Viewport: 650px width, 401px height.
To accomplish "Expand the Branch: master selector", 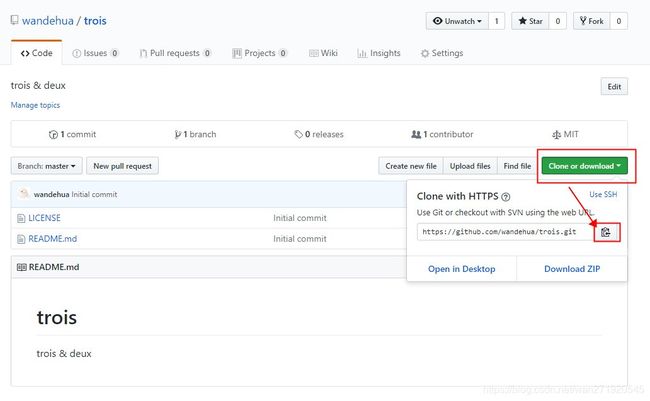I will click(x=46, y=165).
